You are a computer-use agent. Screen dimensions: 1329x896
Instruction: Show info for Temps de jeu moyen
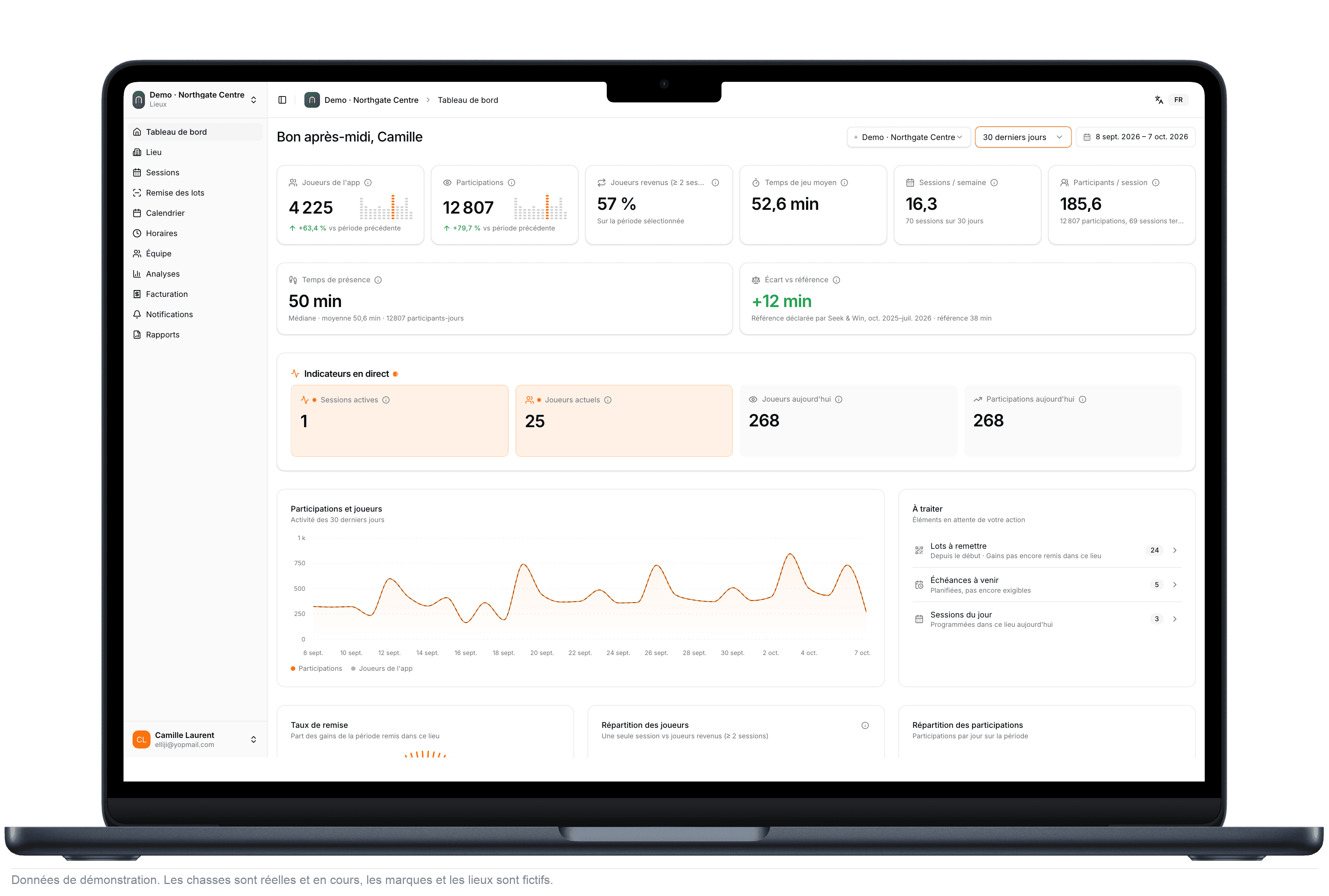(844, 183)
